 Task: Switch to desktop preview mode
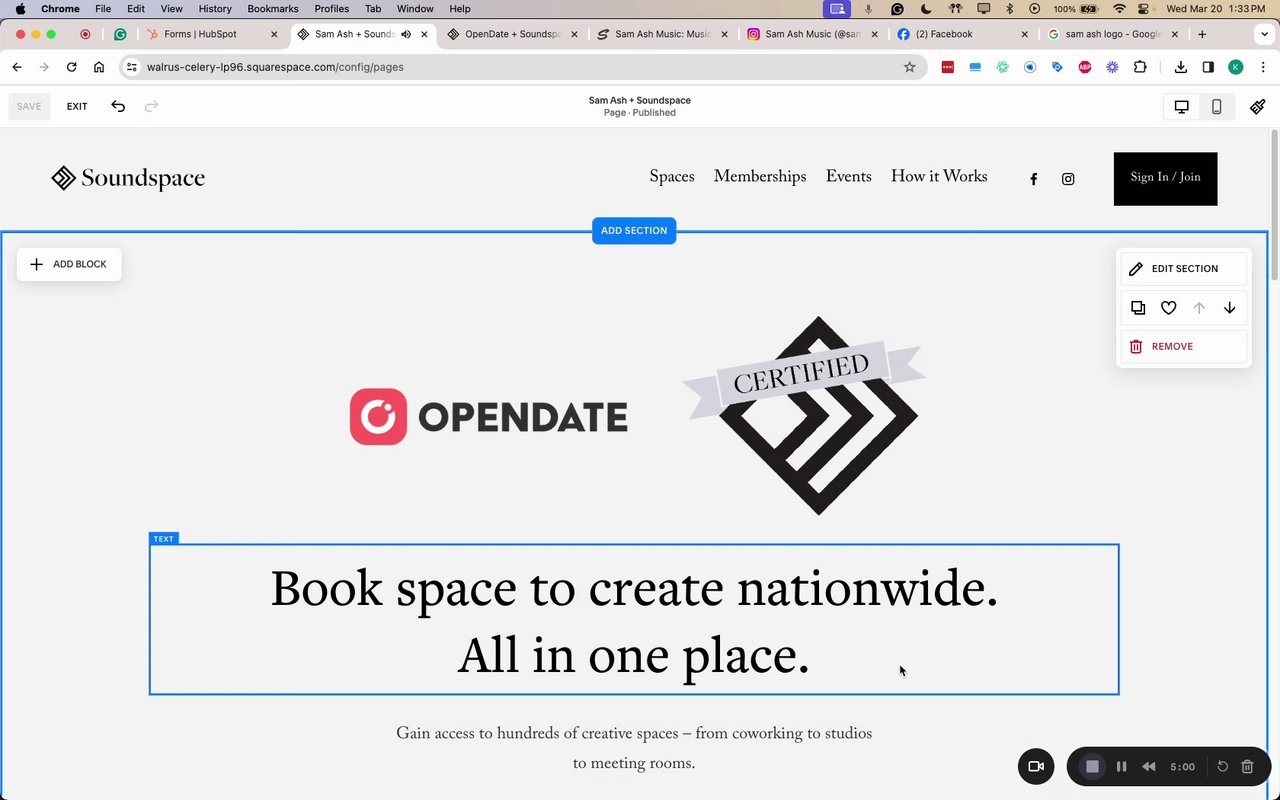click(1181, 107)
